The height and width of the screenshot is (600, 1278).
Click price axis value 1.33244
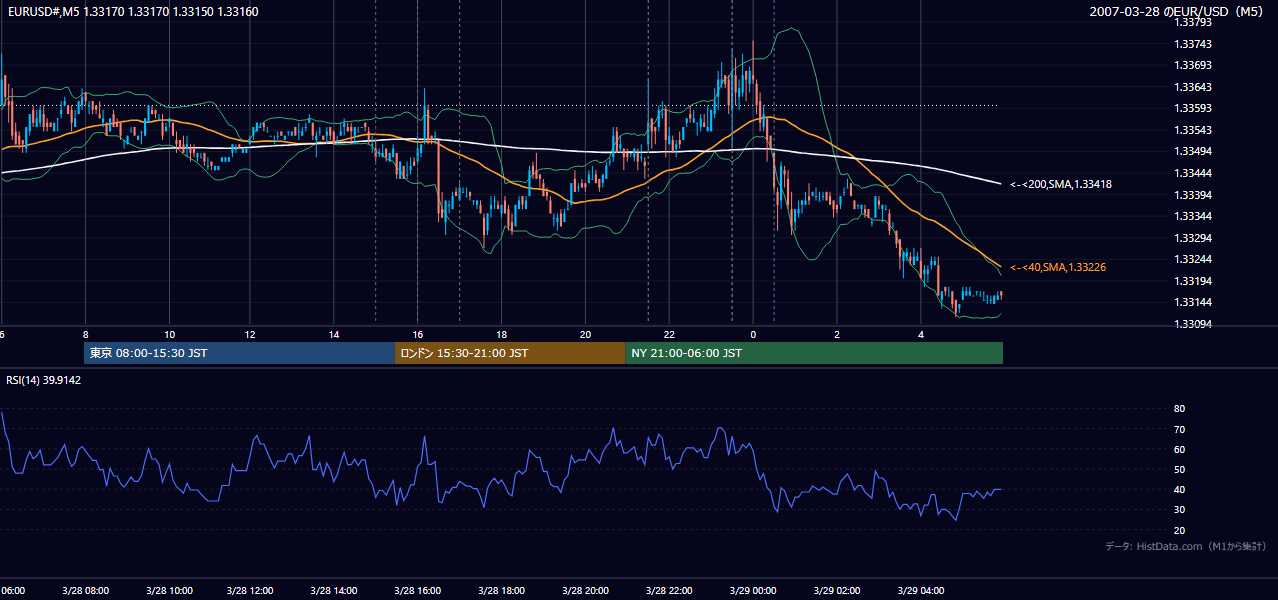[1192, 259]
